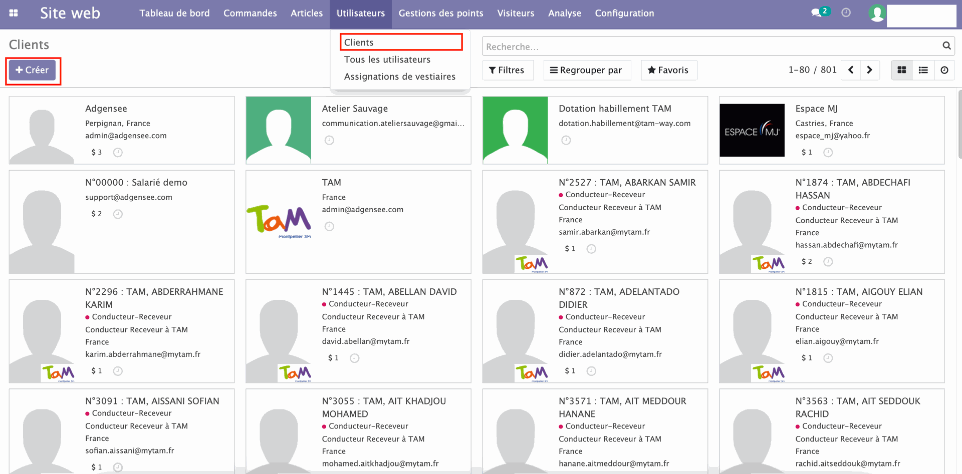Open the Articles menu
The height and width of the screenshot is (474, 962).
[307, 13]
